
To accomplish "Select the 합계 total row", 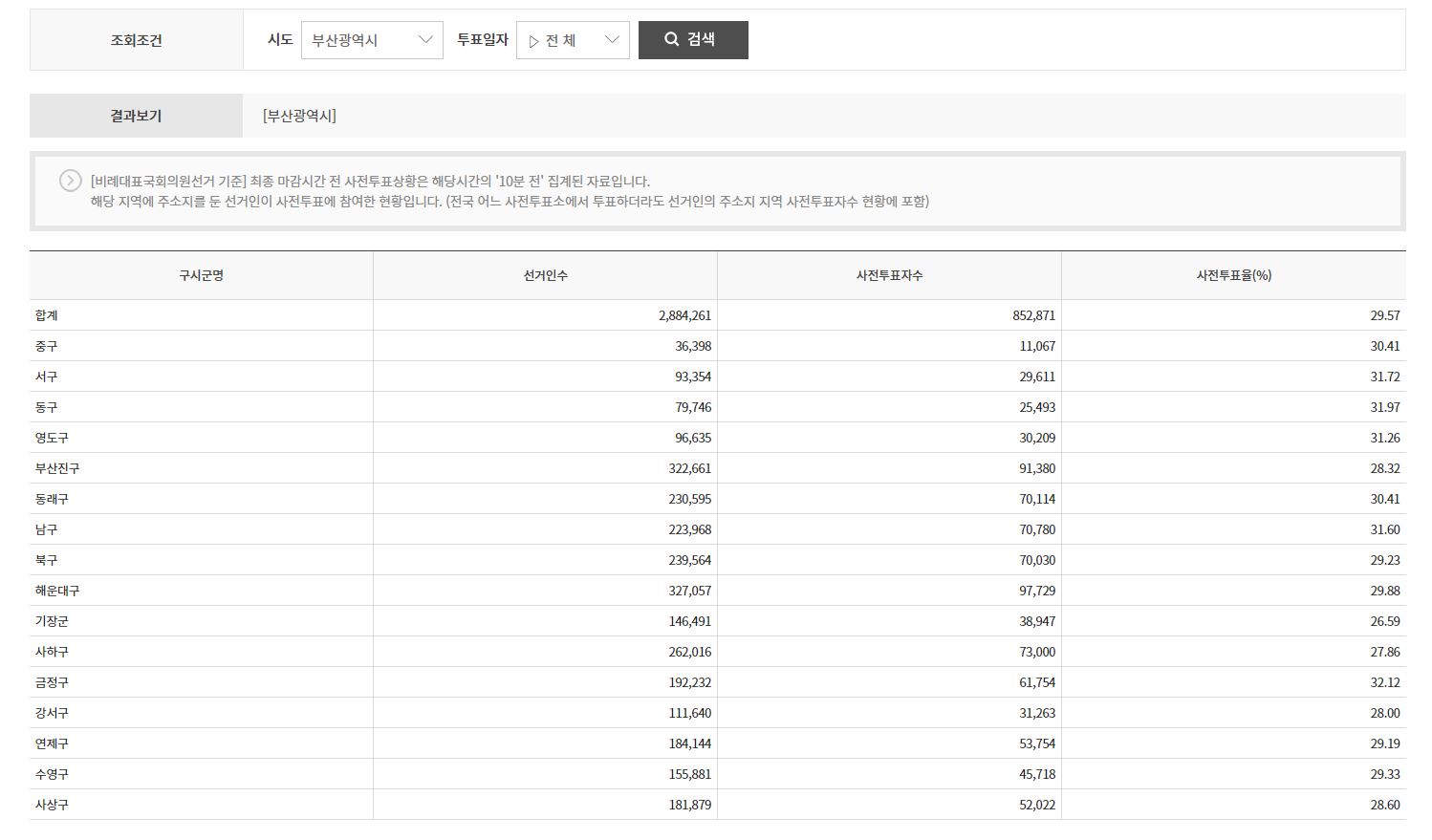I will pyautogui.click(x=201, y=314).
